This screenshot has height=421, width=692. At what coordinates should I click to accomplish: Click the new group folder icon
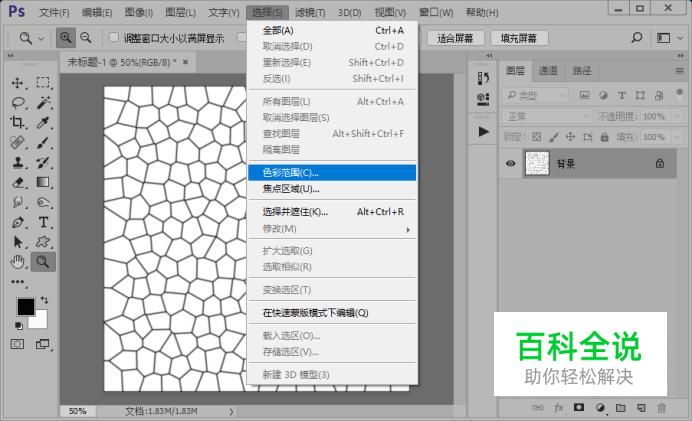(x=620, y=408)
